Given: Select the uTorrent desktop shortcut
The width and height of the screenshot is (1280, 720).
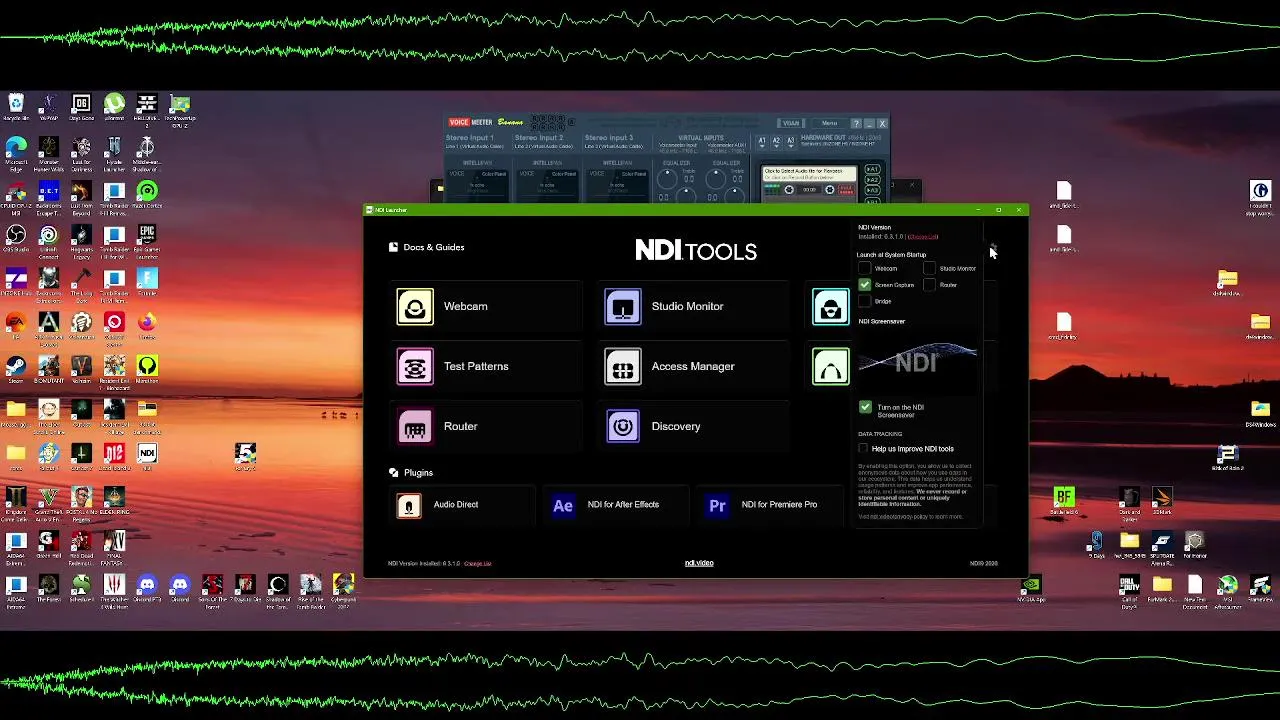Looking at the screenshot, I should [x=114, y=108].
